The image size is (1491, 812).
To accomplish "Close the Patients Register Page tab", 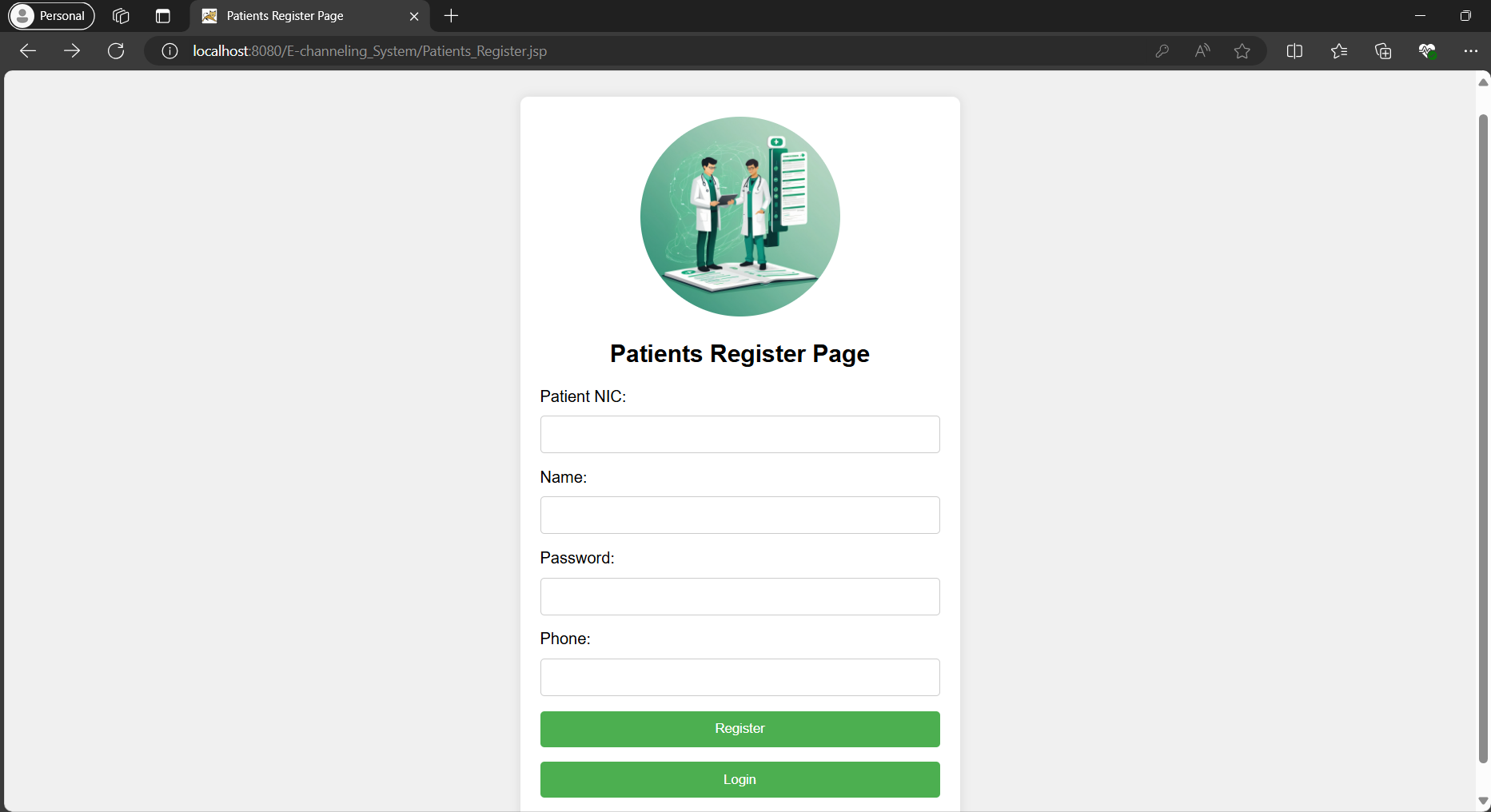I will (x=414, y=16).
